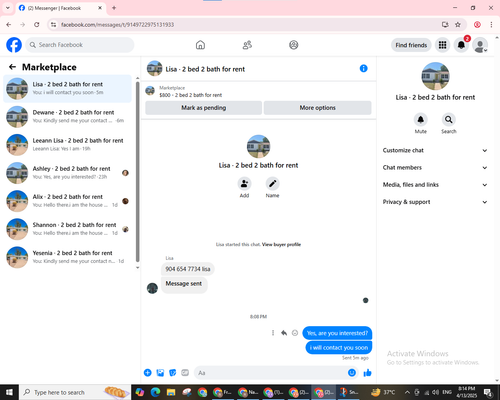Click More options button
Image resolution: width=500 pixels, height=400 pixels.
[x=317, y=108]
